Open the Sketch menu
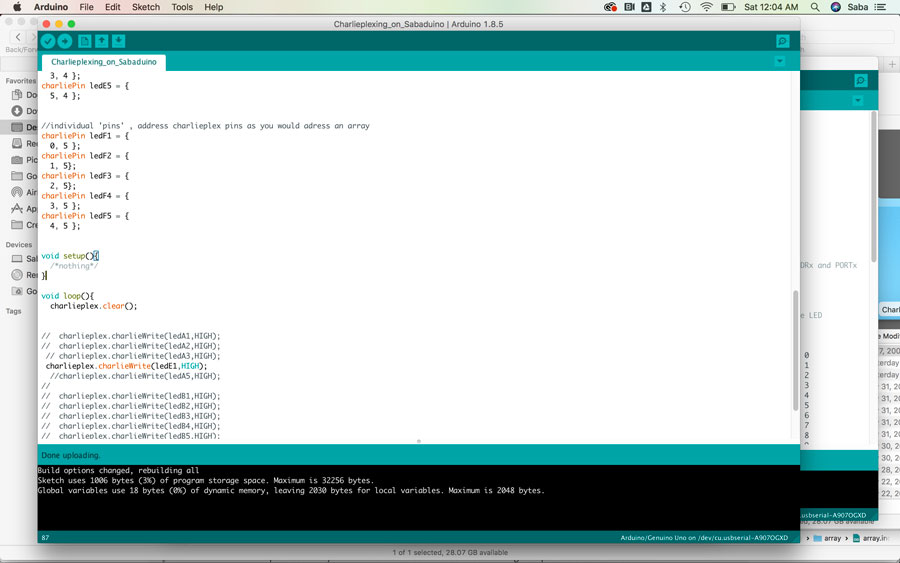 146,7
